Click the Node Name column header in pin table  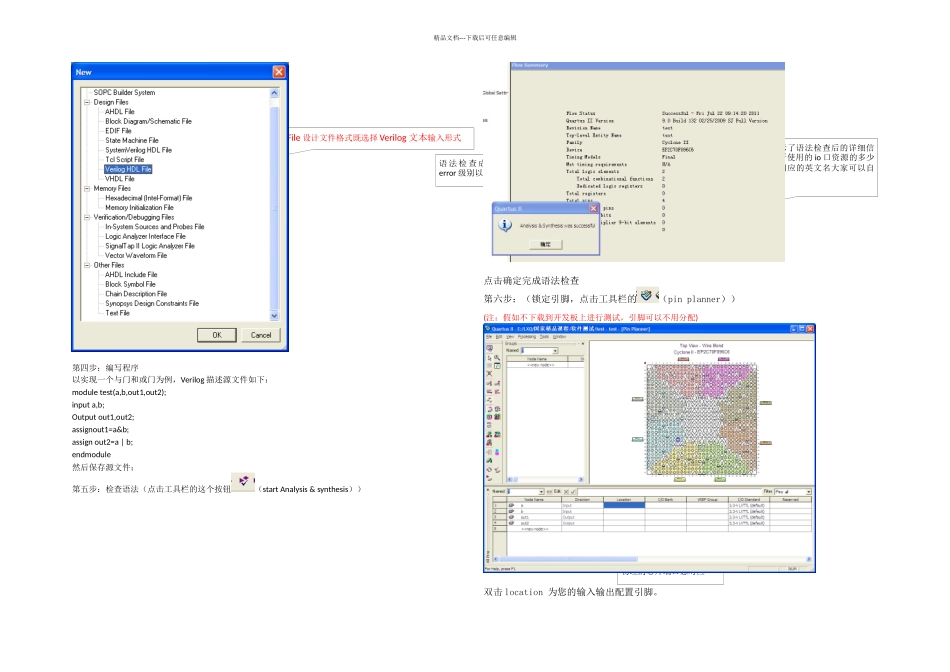pos(533,499)
